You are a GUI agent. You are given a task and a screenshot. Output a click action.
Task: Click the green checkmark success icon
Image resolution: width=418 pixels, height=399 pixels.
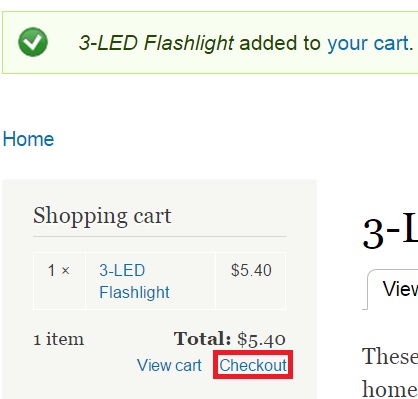tap(33, 42)
